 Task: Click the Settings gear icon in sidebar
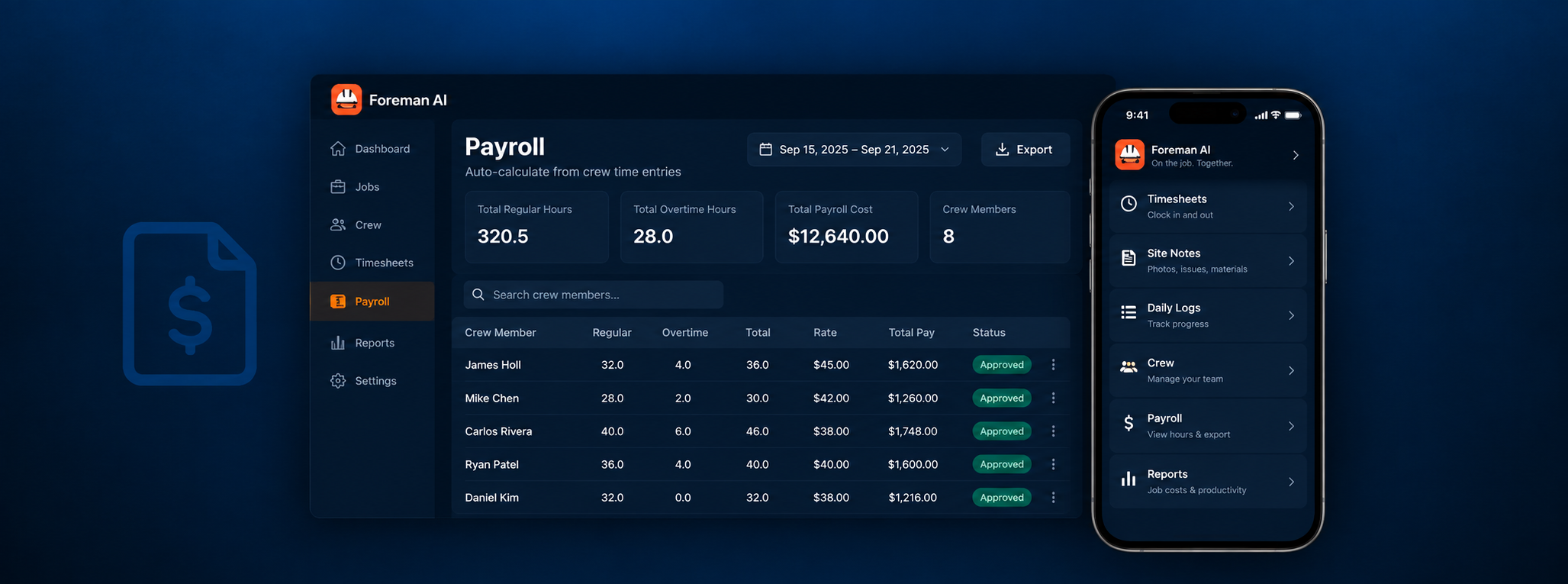(338, 381)
